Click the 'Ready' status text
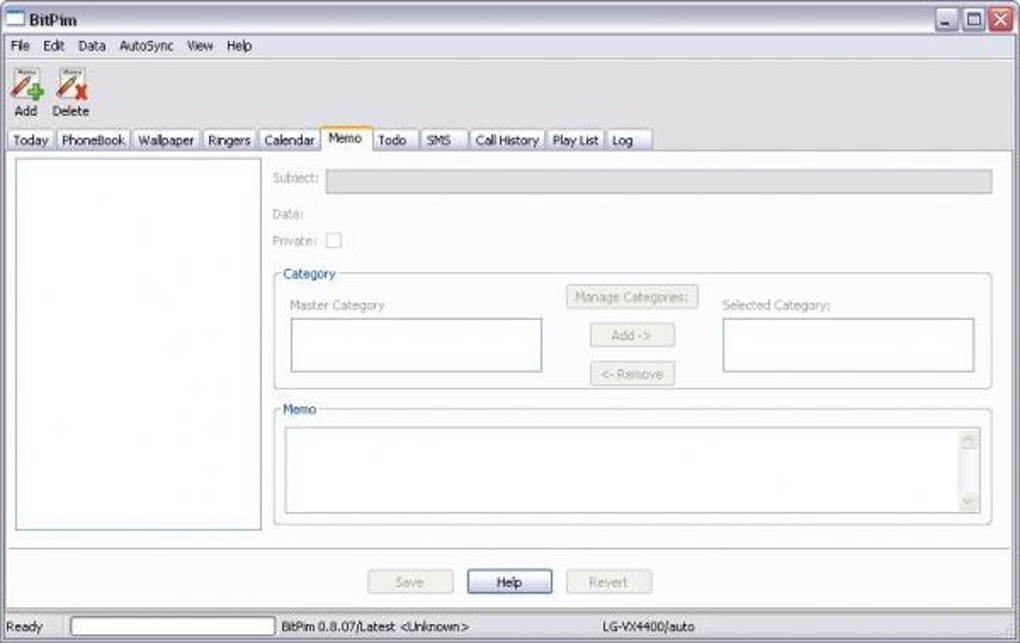The image size is (1020, 643). 24,627
